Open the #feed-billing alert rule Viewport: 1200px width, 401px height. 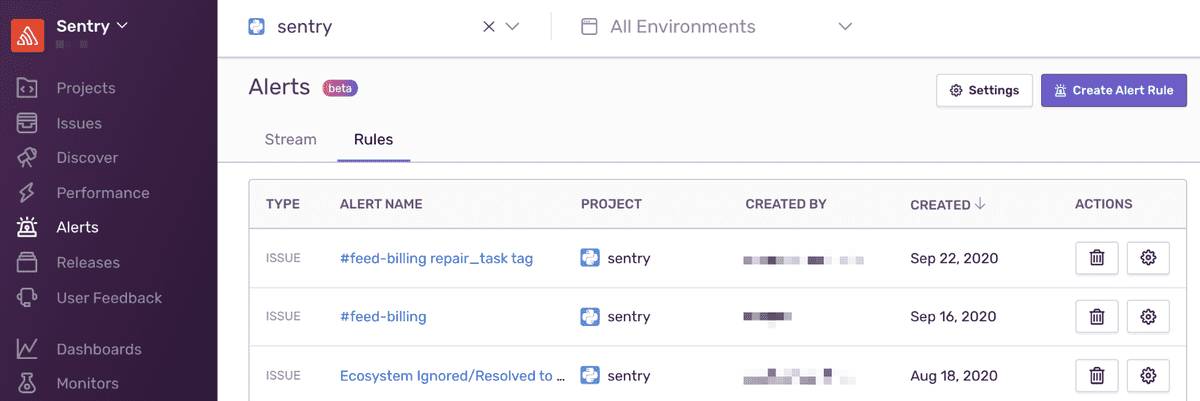click(x=383, y=316)
